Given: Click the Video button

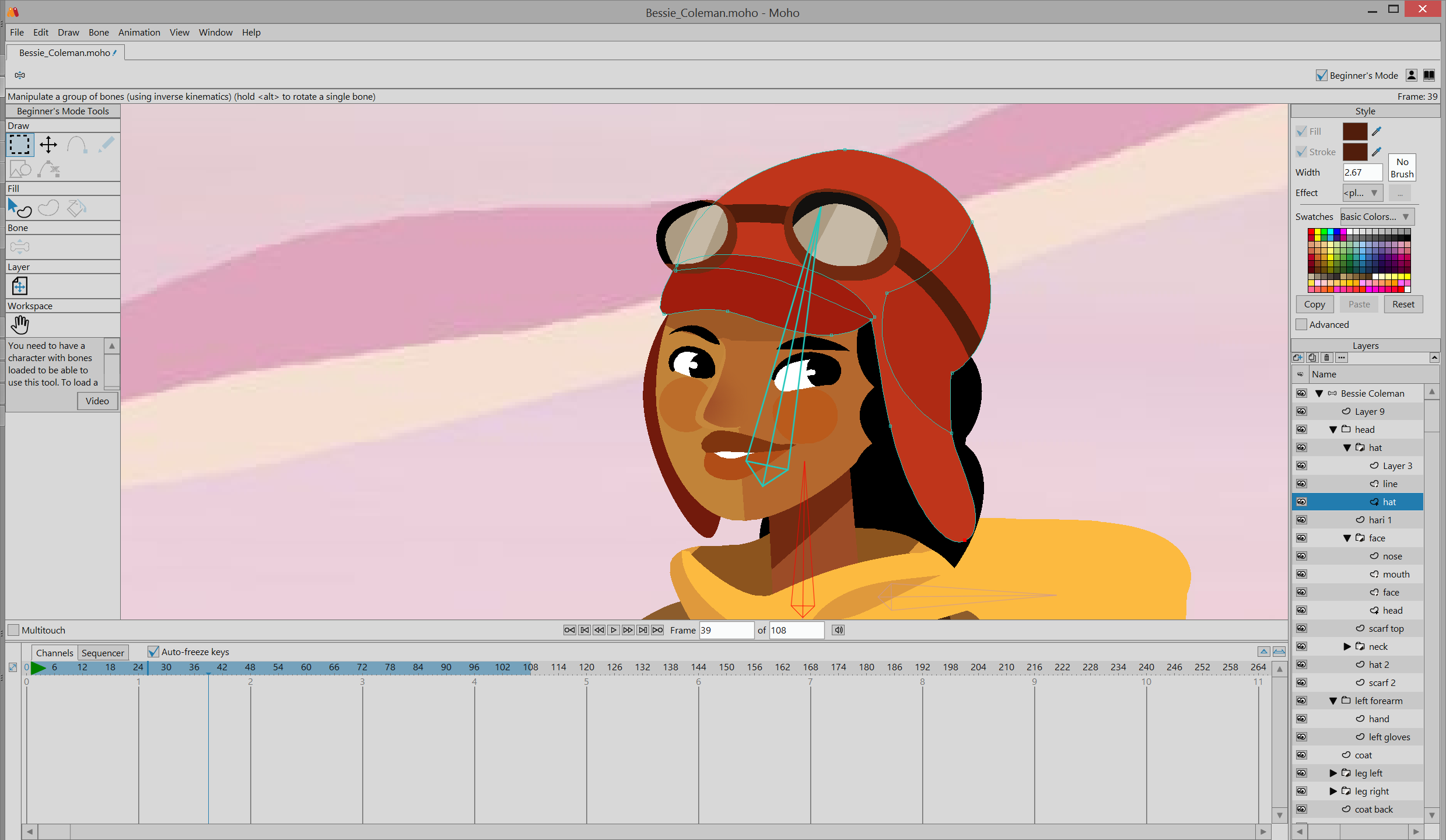Looking at the screenshot, I should pyautogui.click(x=97, y=401).
